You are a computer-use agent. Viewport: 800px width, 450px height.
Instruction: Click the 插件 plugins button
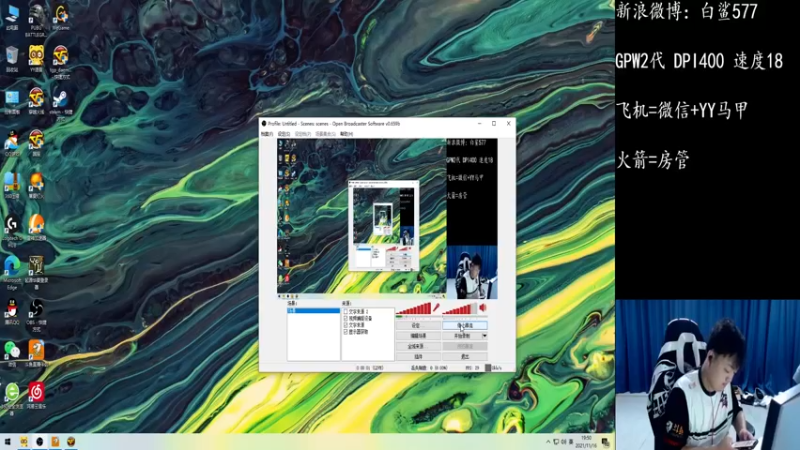tap(418, 357)
